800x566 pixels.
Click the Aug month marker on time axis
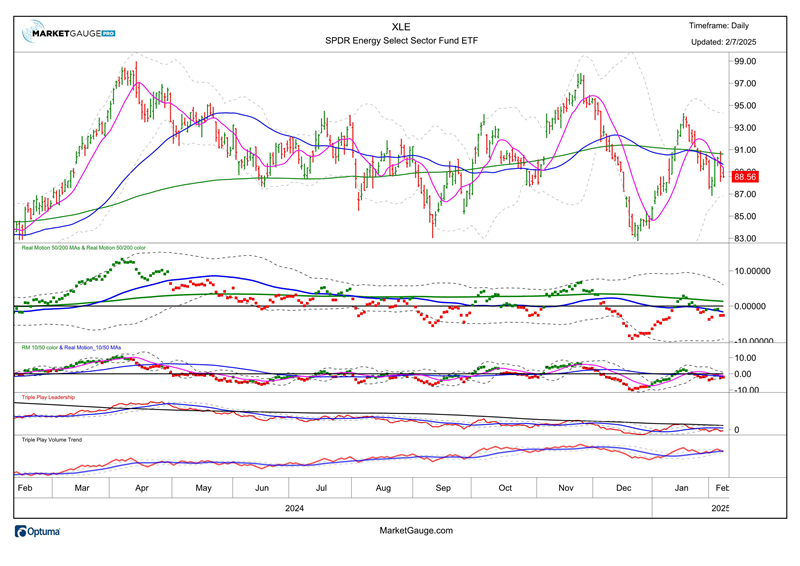(384, 487)
